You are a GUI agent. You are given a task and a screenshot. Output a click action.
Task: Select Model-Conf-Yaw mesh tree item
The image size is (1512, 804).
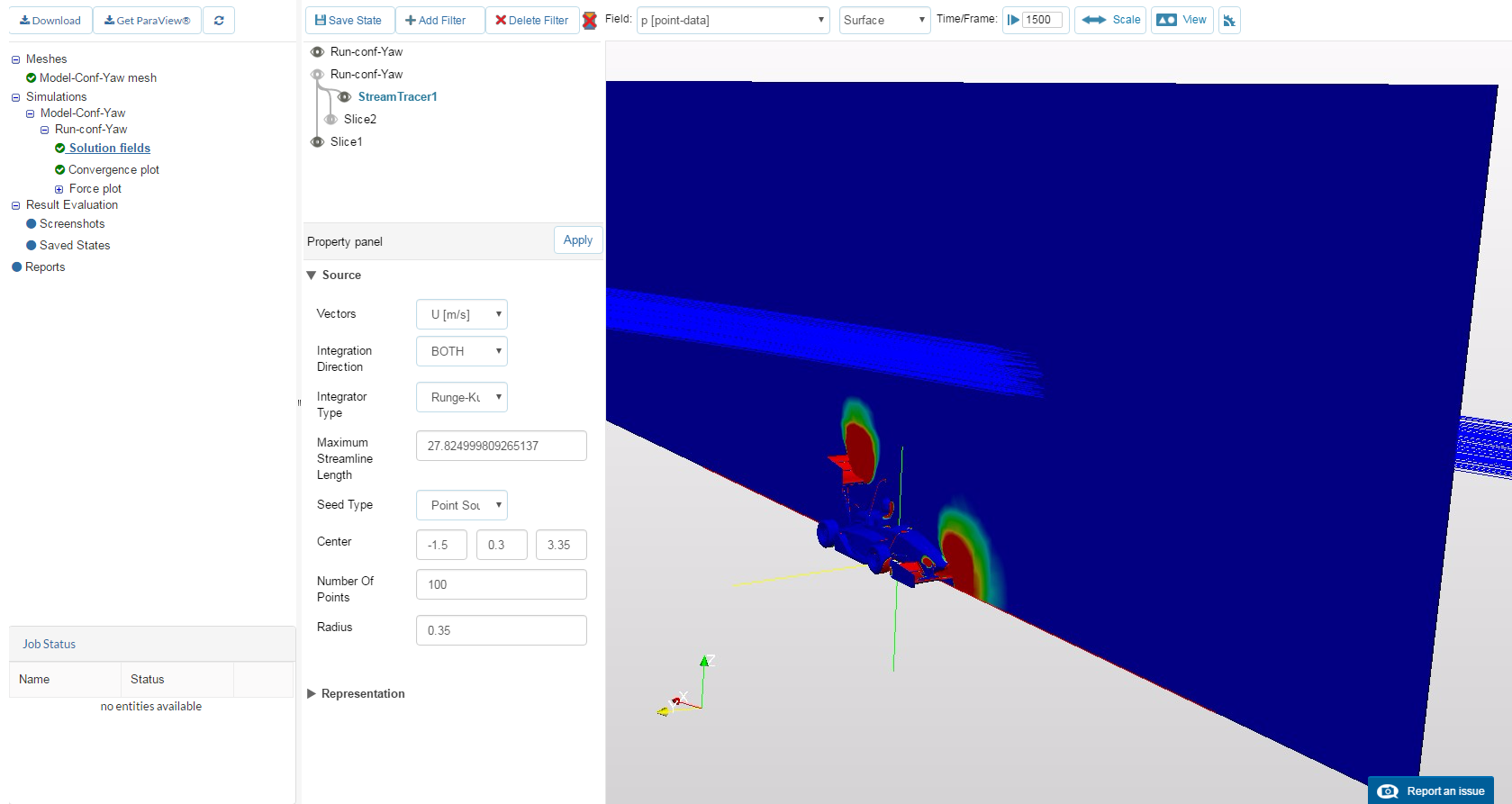(98, 78)
